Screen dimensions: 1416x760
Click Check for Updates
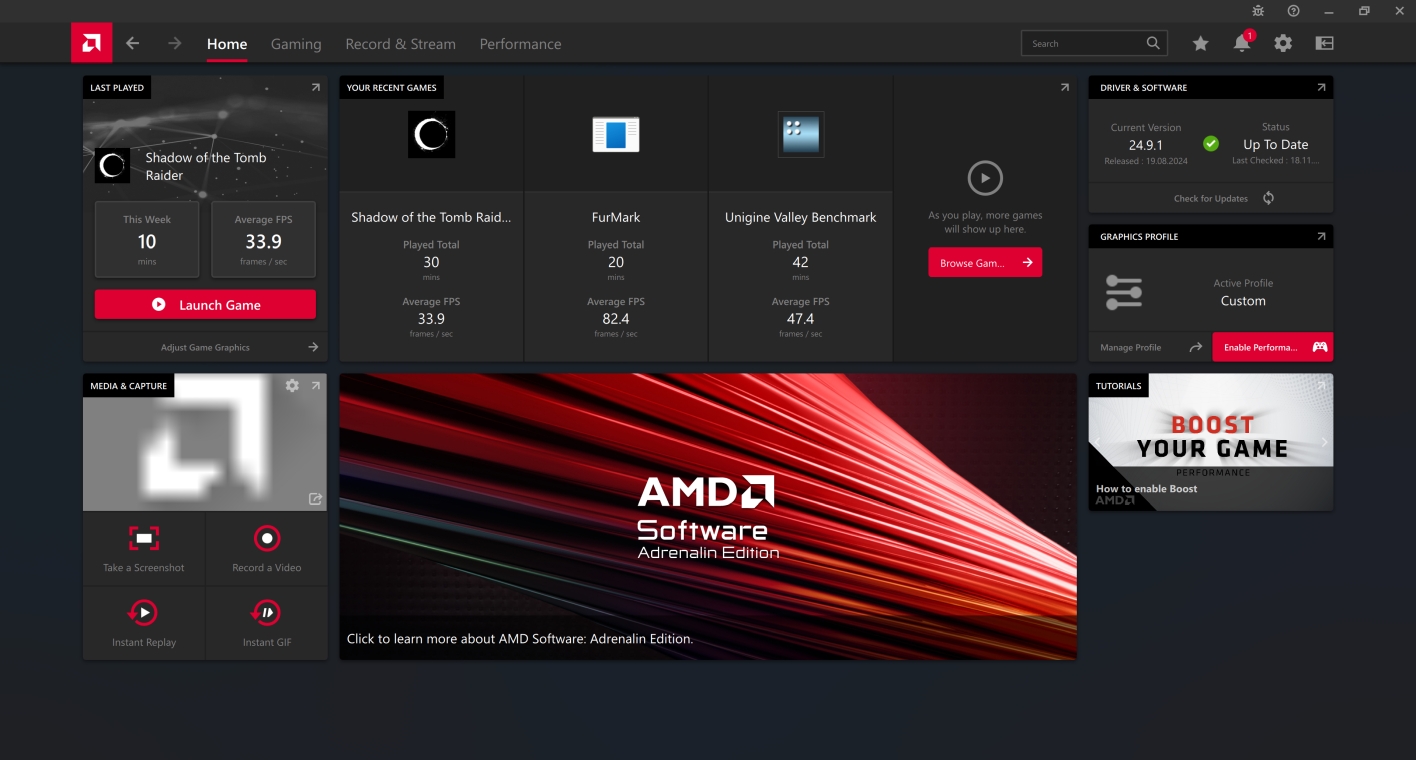tap(1211, 198)
